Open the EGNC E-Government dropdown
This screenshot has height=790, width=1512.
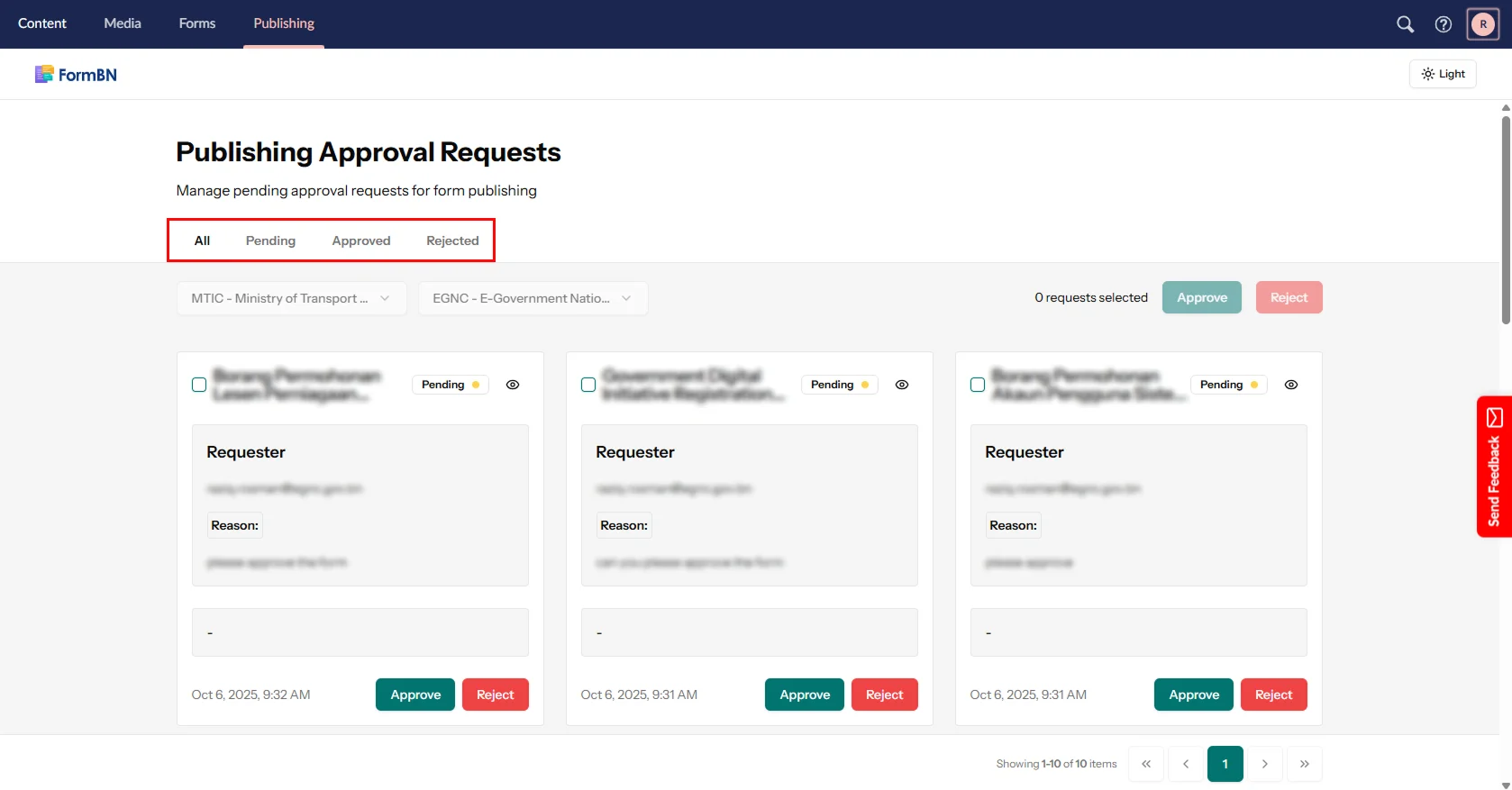point(533,298)
